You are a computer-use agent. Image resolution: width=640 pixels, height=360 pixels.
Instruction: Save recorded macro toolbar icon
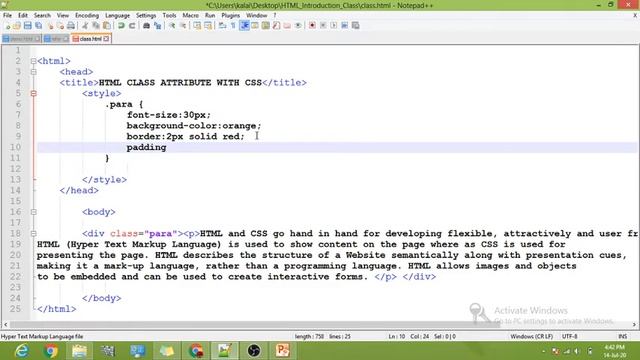(356, 25)
